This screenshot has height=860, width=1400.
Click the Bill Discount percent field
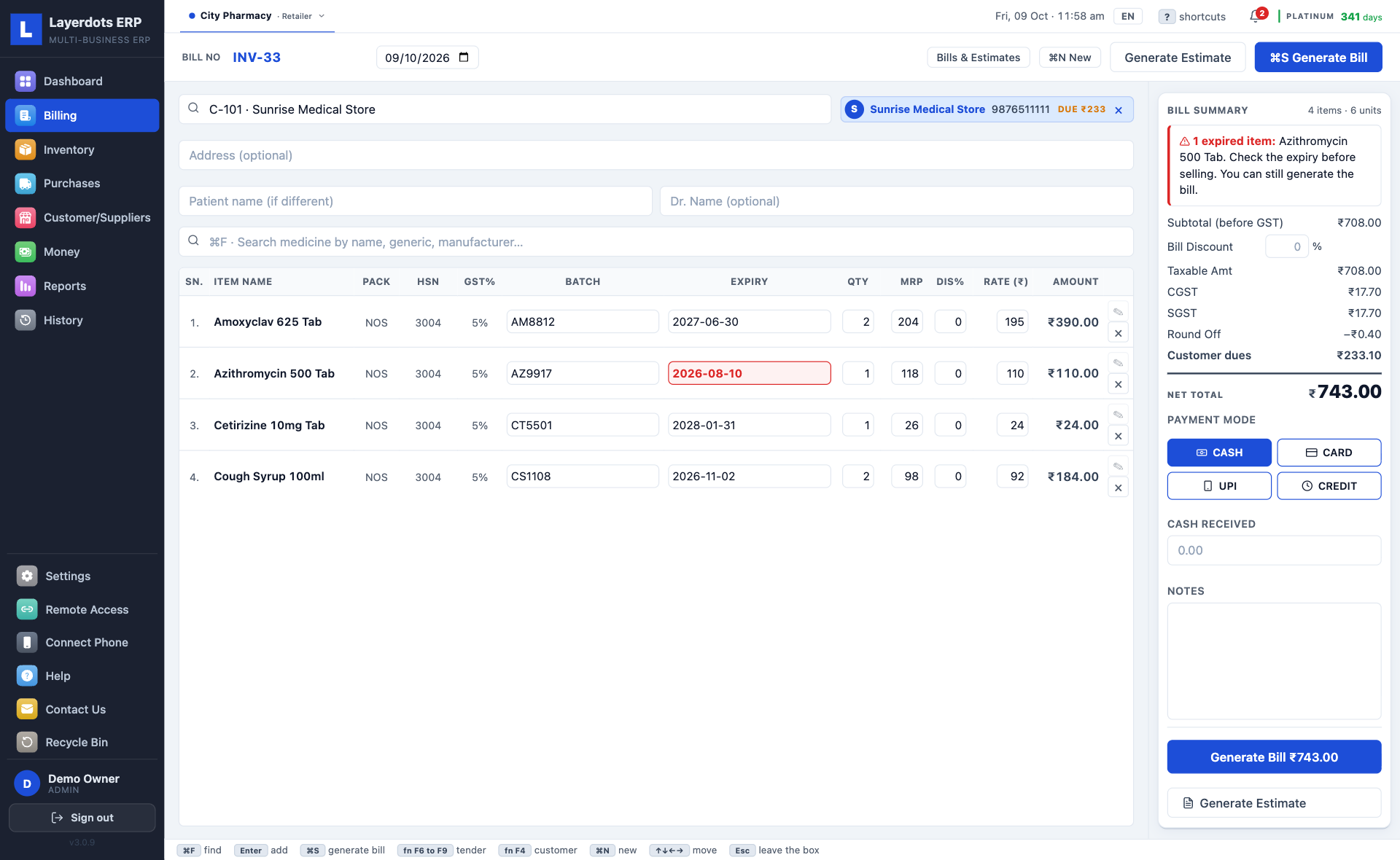point(1286,246)
